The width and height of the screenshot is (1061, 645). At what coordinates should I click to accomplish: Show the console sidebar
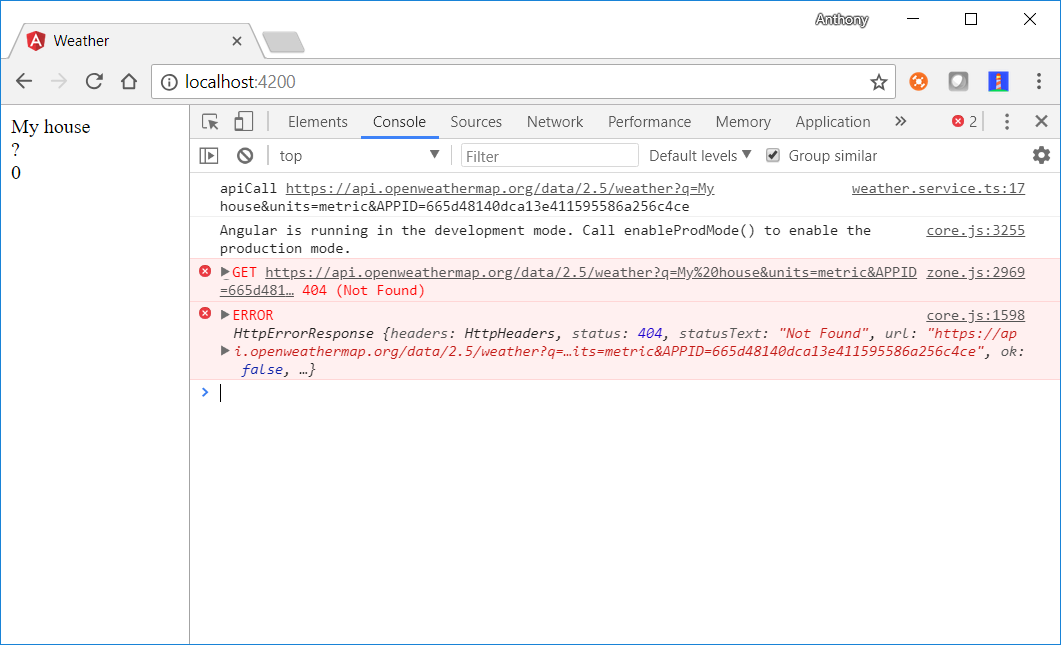[x=209, y=156]
